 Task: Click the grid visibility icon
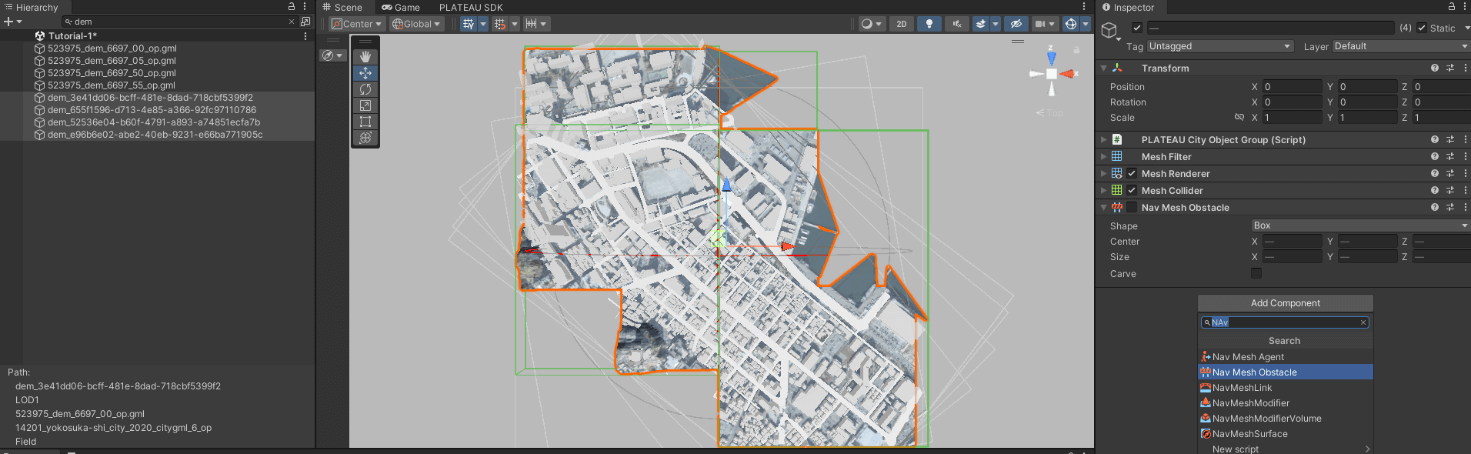click(467, 24)
